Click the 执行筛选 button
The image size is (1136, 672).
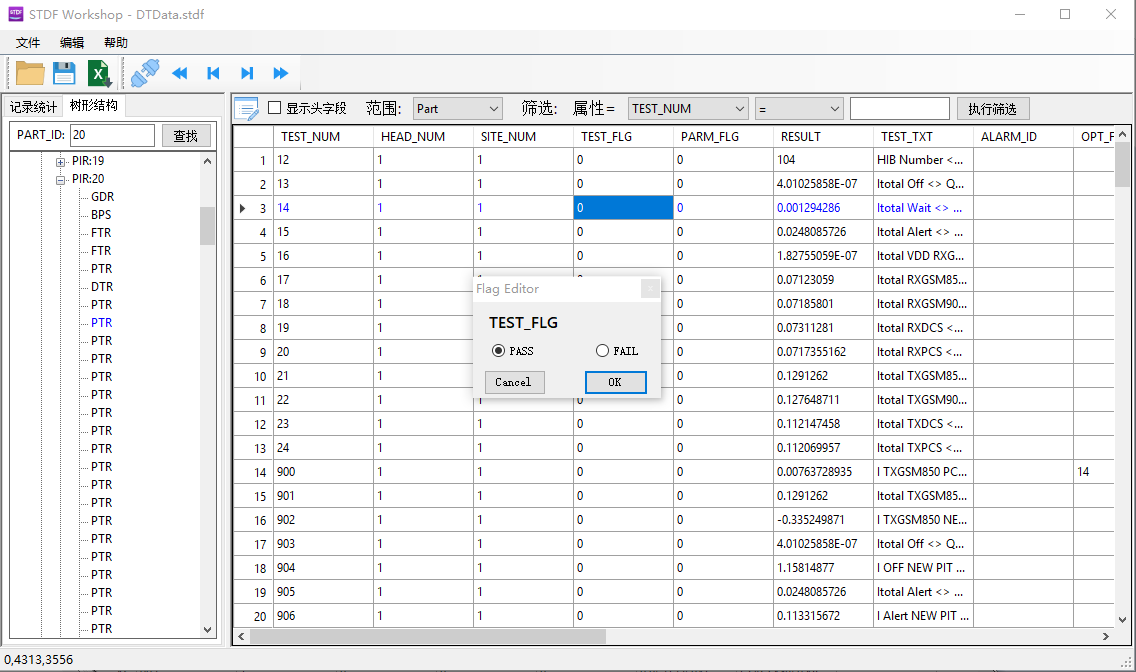(x=993, y=108)
